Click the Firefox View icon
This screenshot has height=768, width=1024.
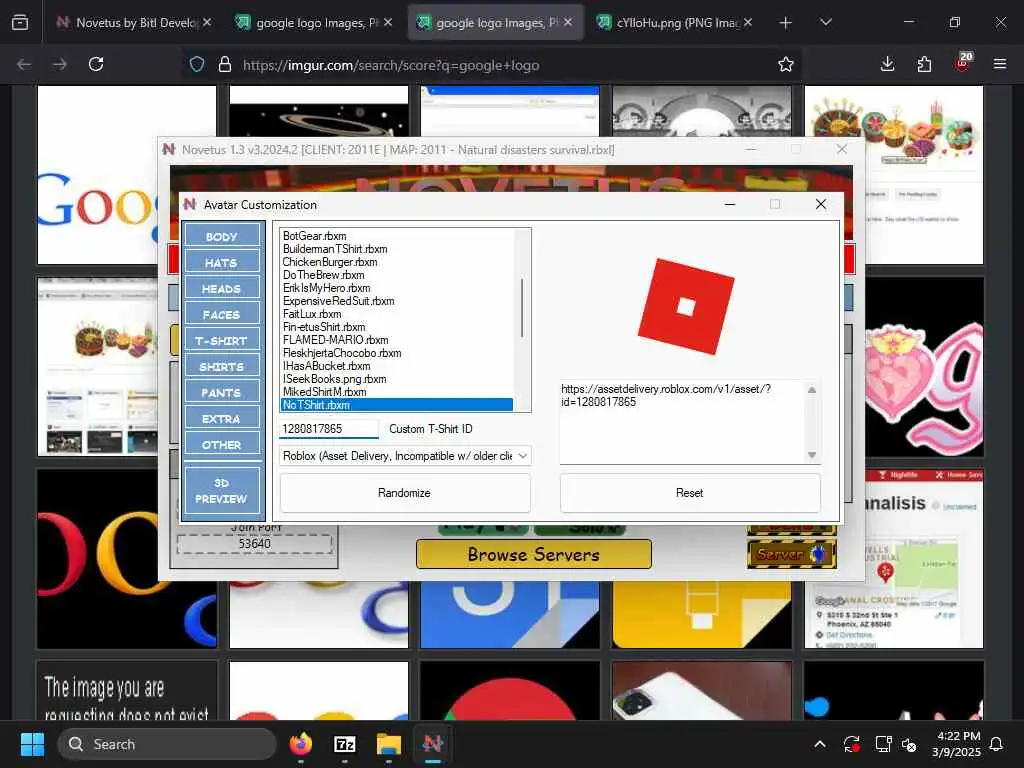pyautogui.click(x=20, y=23)
